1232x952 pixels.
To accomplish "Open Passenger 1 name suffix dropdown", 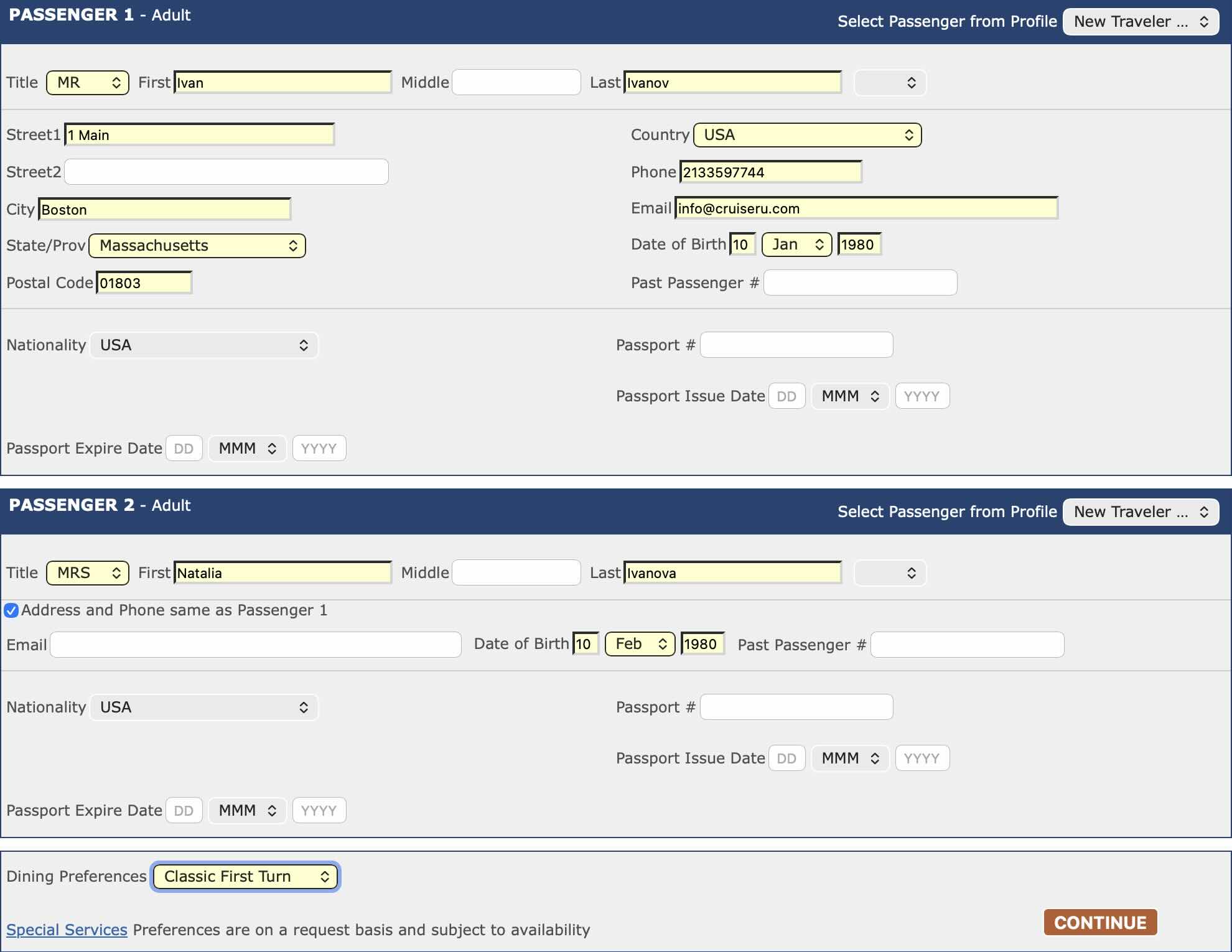I will [890, 83].
